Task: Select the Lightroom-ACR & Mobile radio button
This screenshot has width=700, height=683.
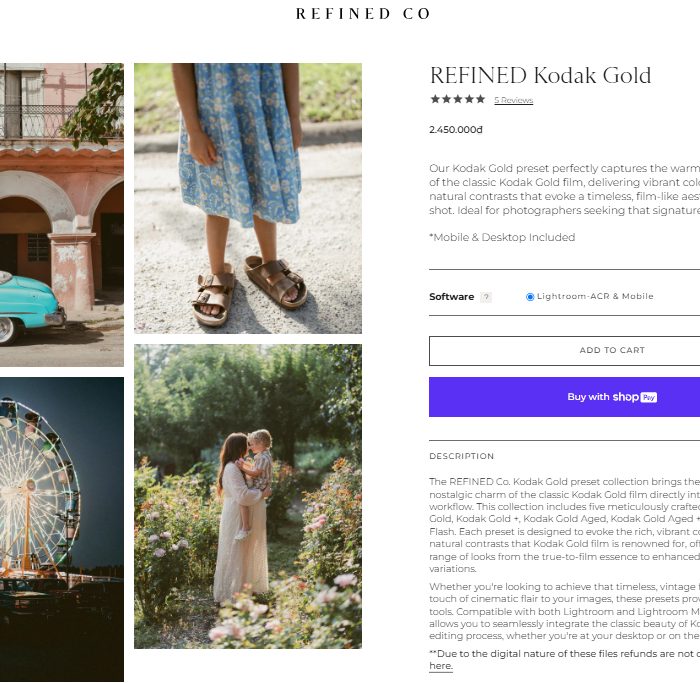Action: pyautogui.click(x=530, y=297)
